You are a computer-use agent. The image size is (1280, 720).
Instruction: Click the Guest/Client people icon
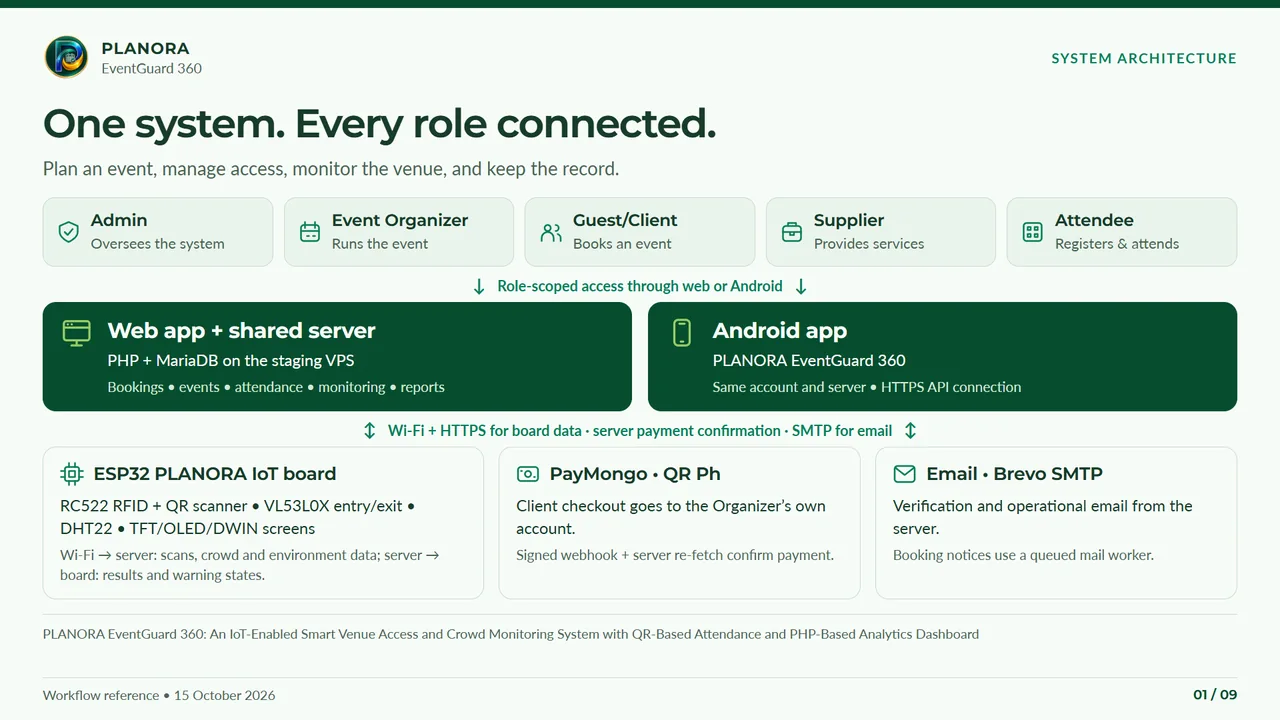click(551, 232)
